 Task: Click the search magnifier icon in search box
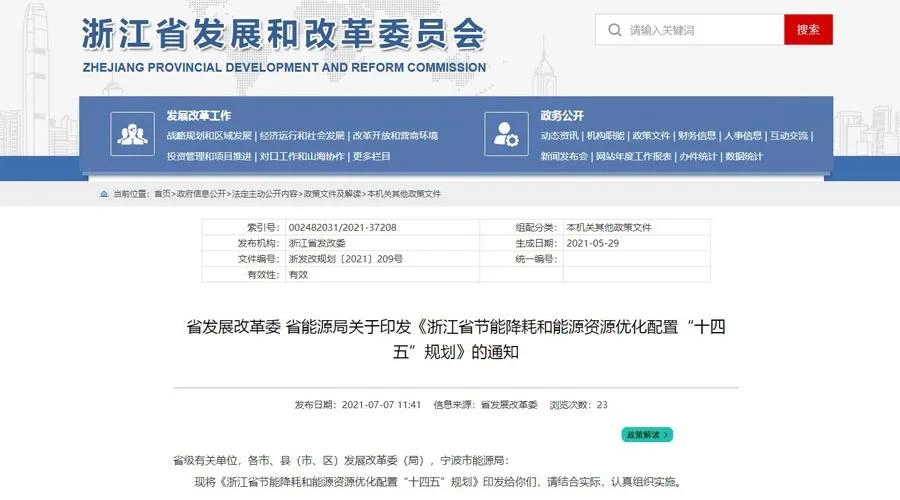click(x=613, y=30)
